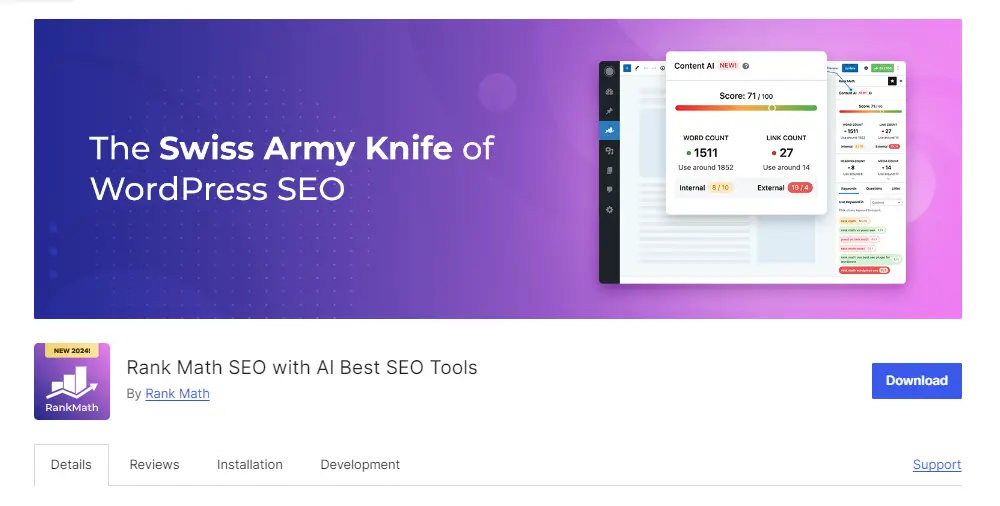Click the blue Update button in mockup editor
The height and width of the screenshot is (506, 1000).
[850, 68]
